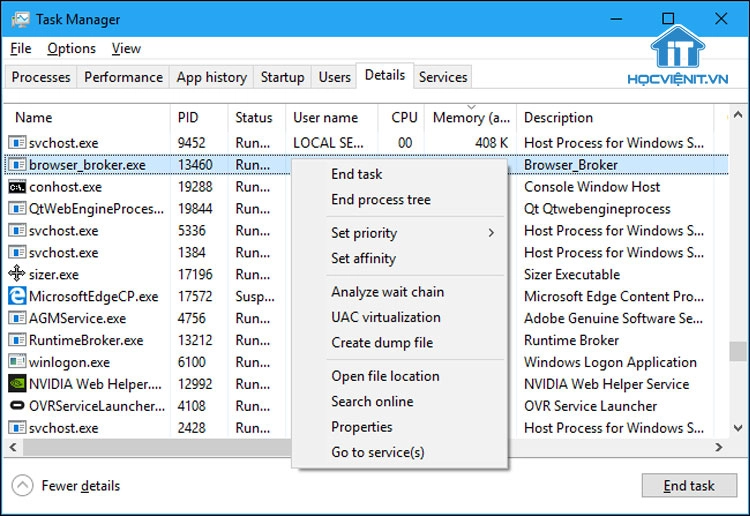Switch to the Users tab

point(334,77)
